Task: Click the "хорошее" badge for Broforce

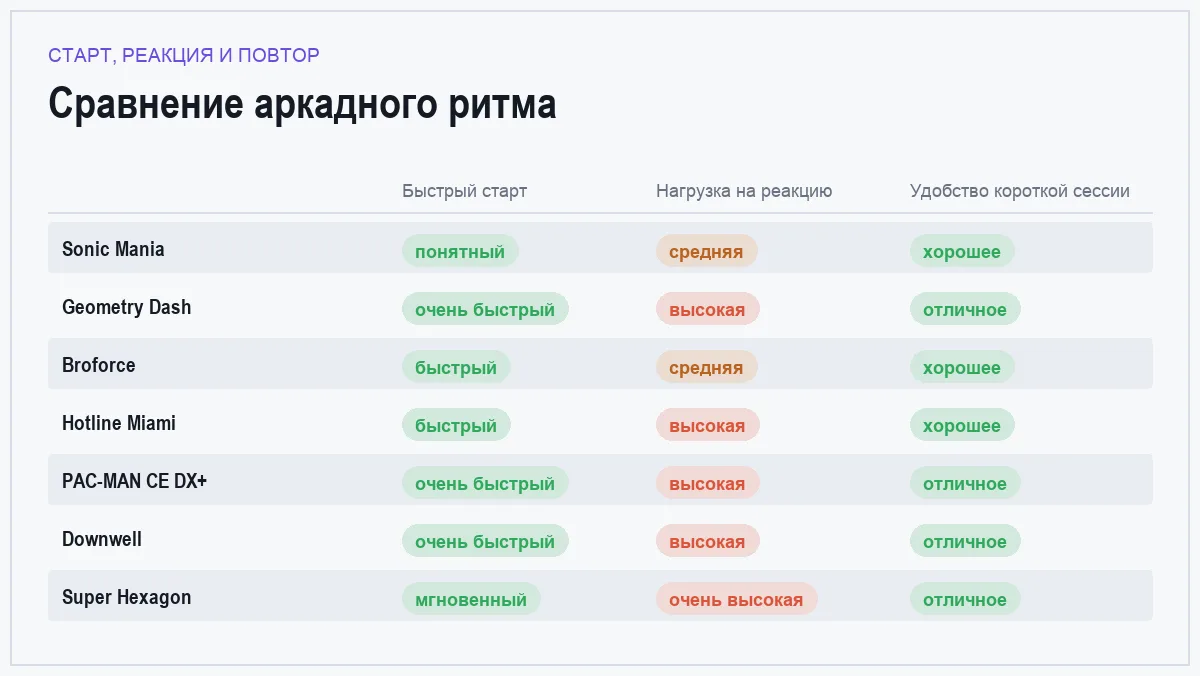Action: pyautogui.click(x=962, y=367)
